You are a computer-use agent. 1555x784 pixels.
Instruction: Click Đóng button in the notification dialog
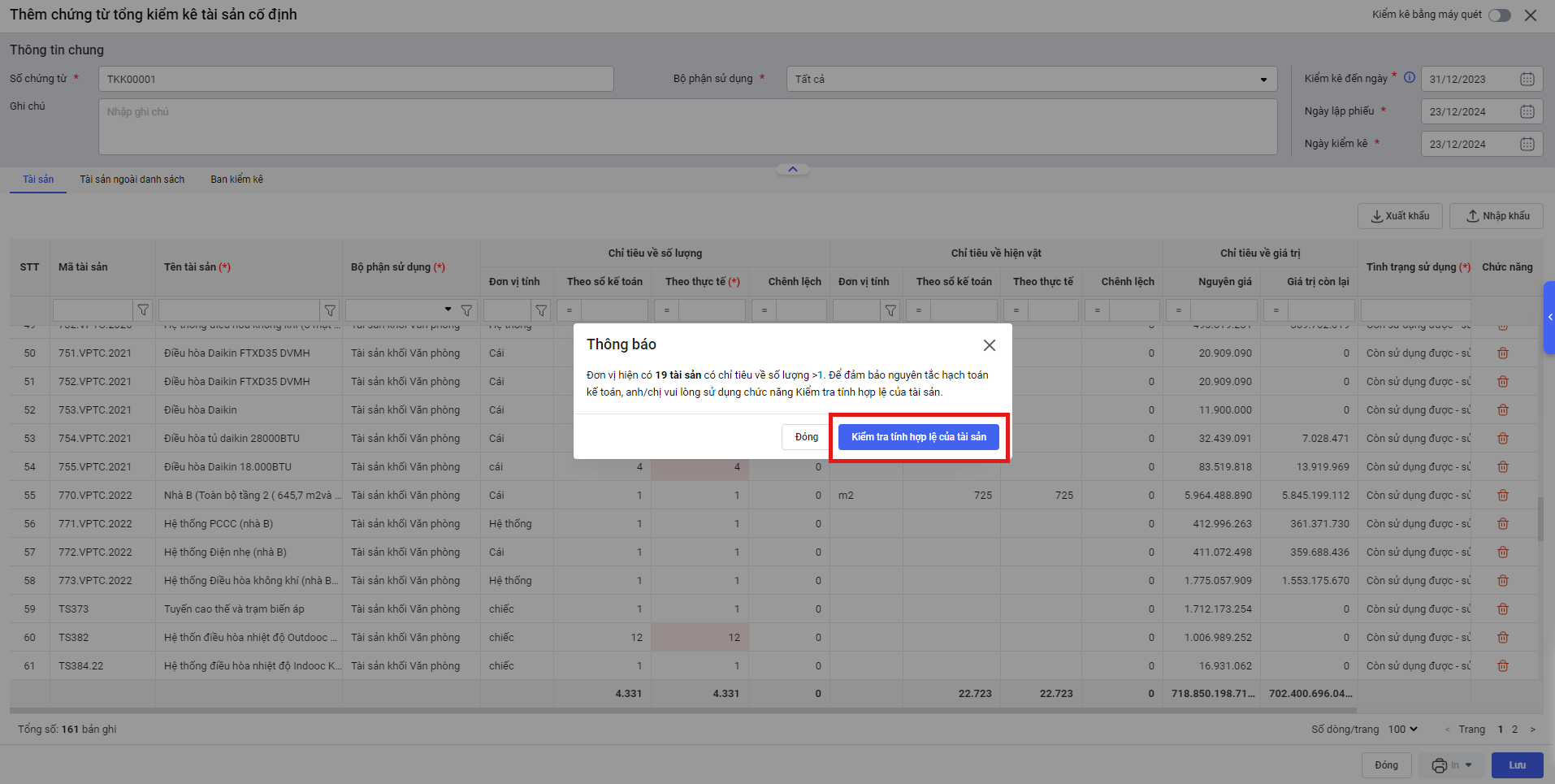tap(806, 437)
